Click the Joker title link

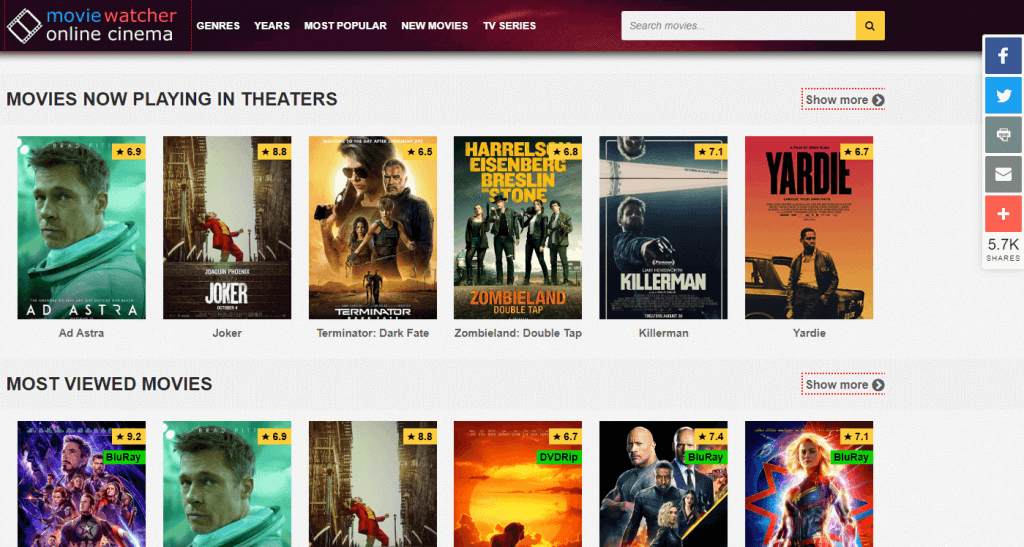coord(227,333)
